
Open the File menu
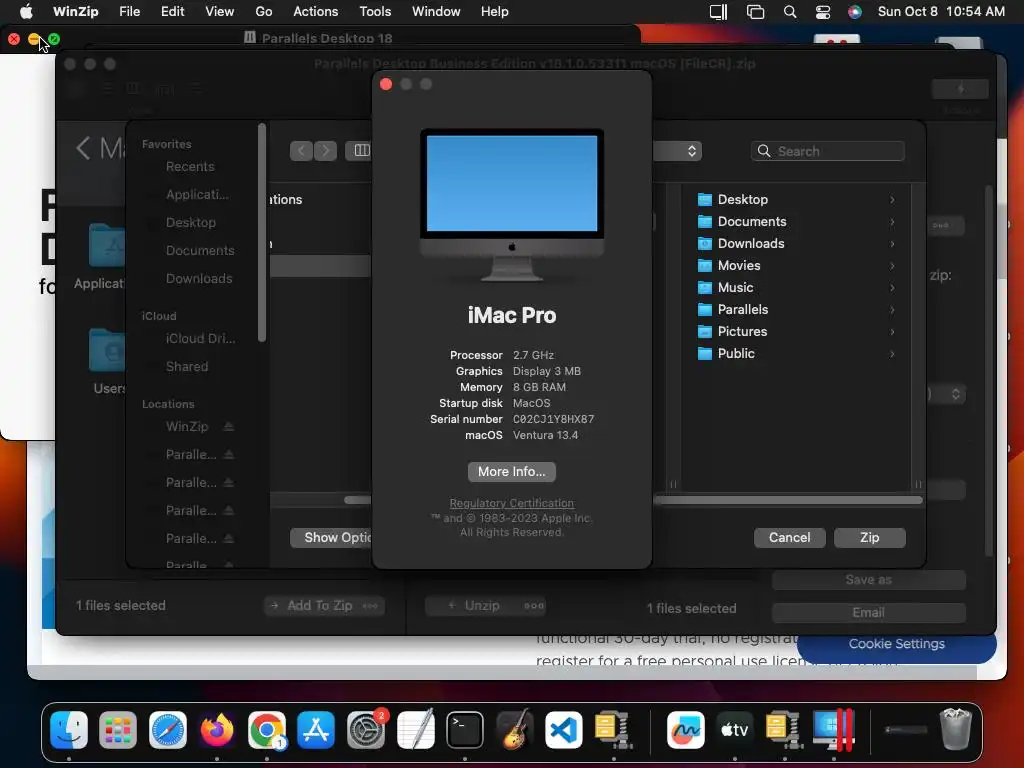pyautogui.click(x=129, y=12)
